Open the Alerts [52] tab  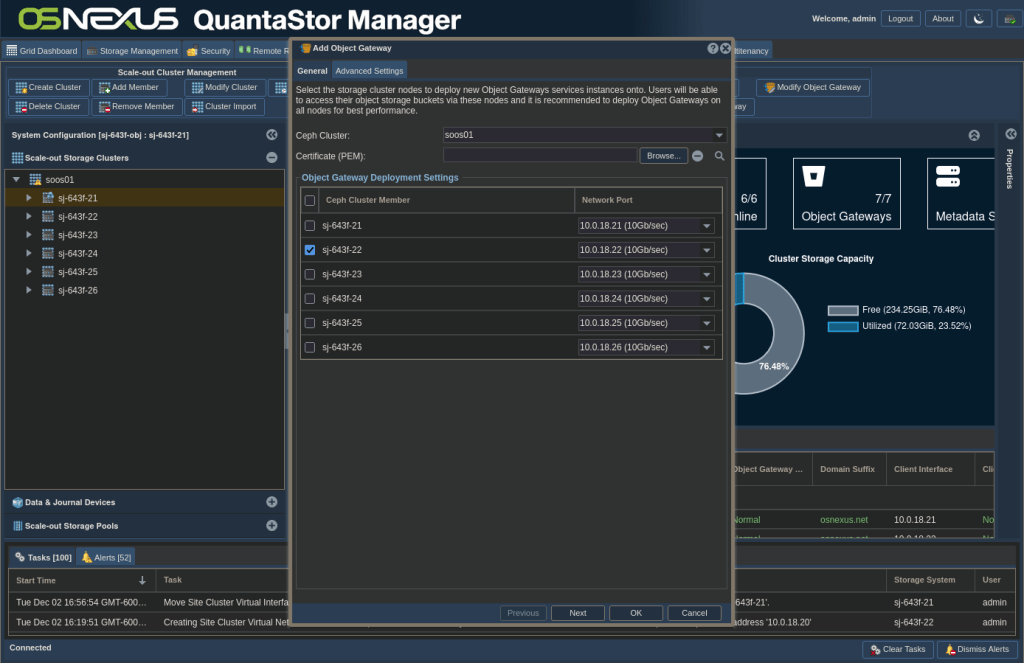tap(106, 558)
